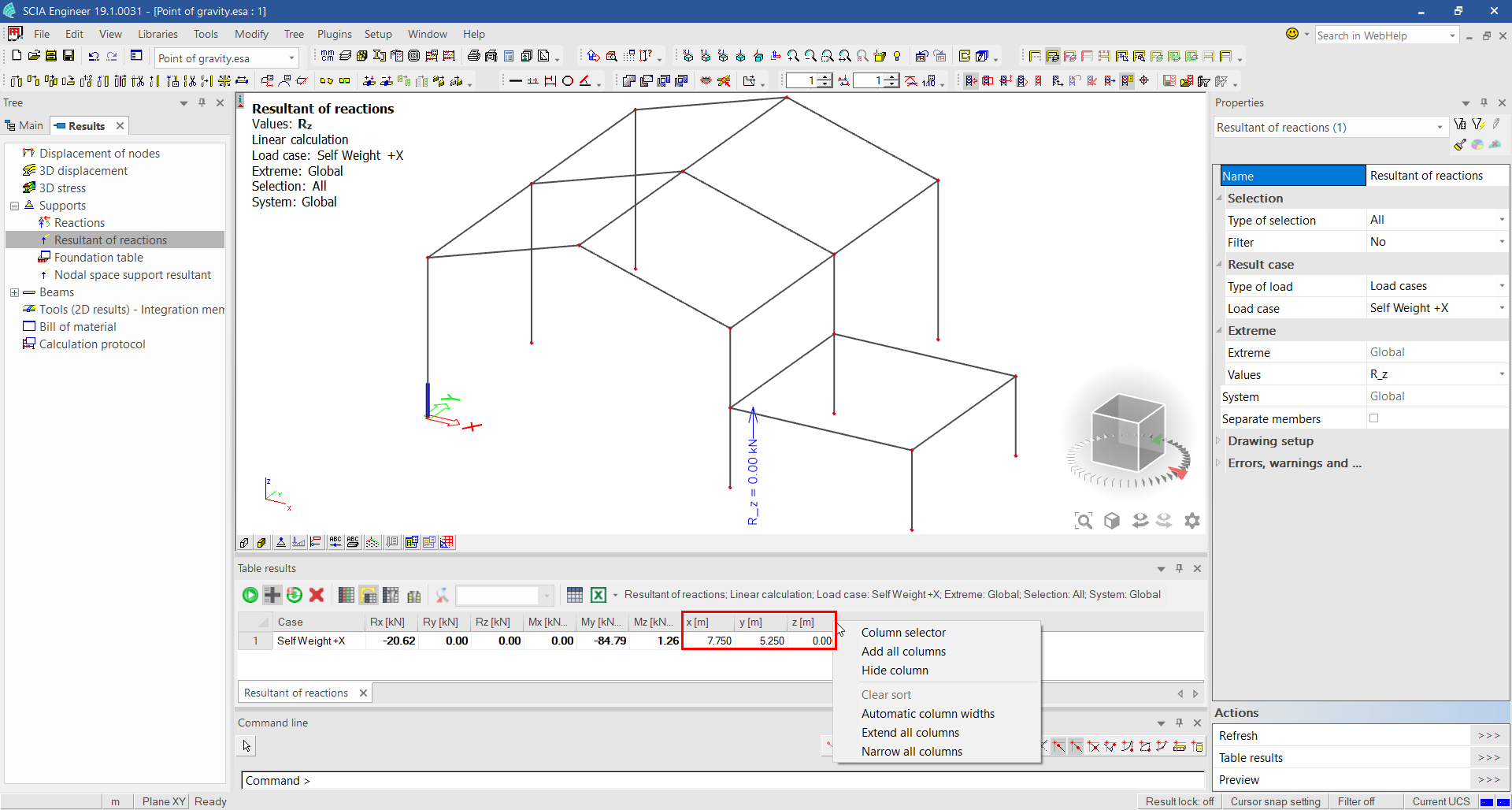Toggle pin on the Tree panel
The height and width of the screenshot is (810, 1512).
202,102
